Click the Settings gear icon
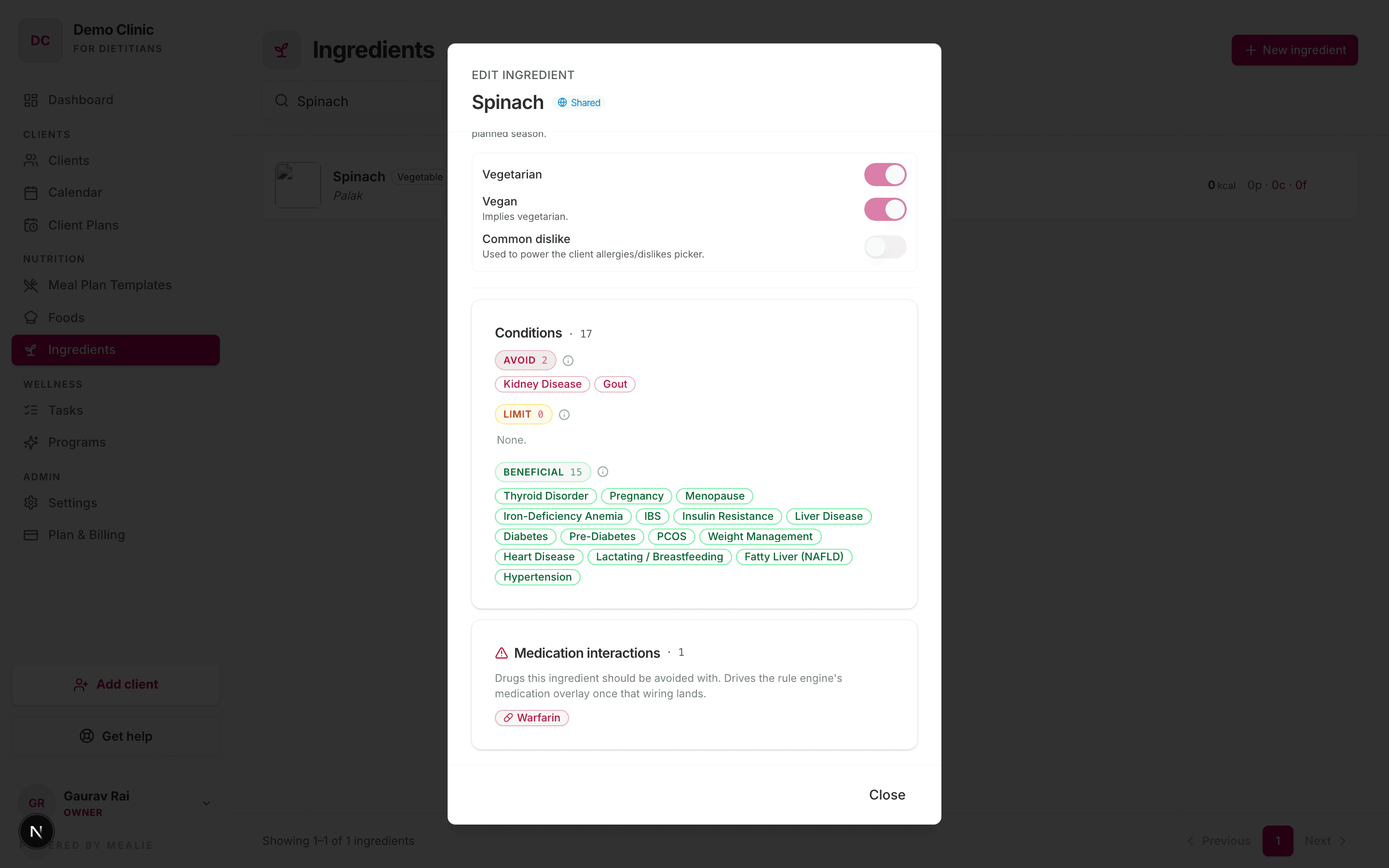The width and height of the screenshot is (1389, 868). click(31, 503)
